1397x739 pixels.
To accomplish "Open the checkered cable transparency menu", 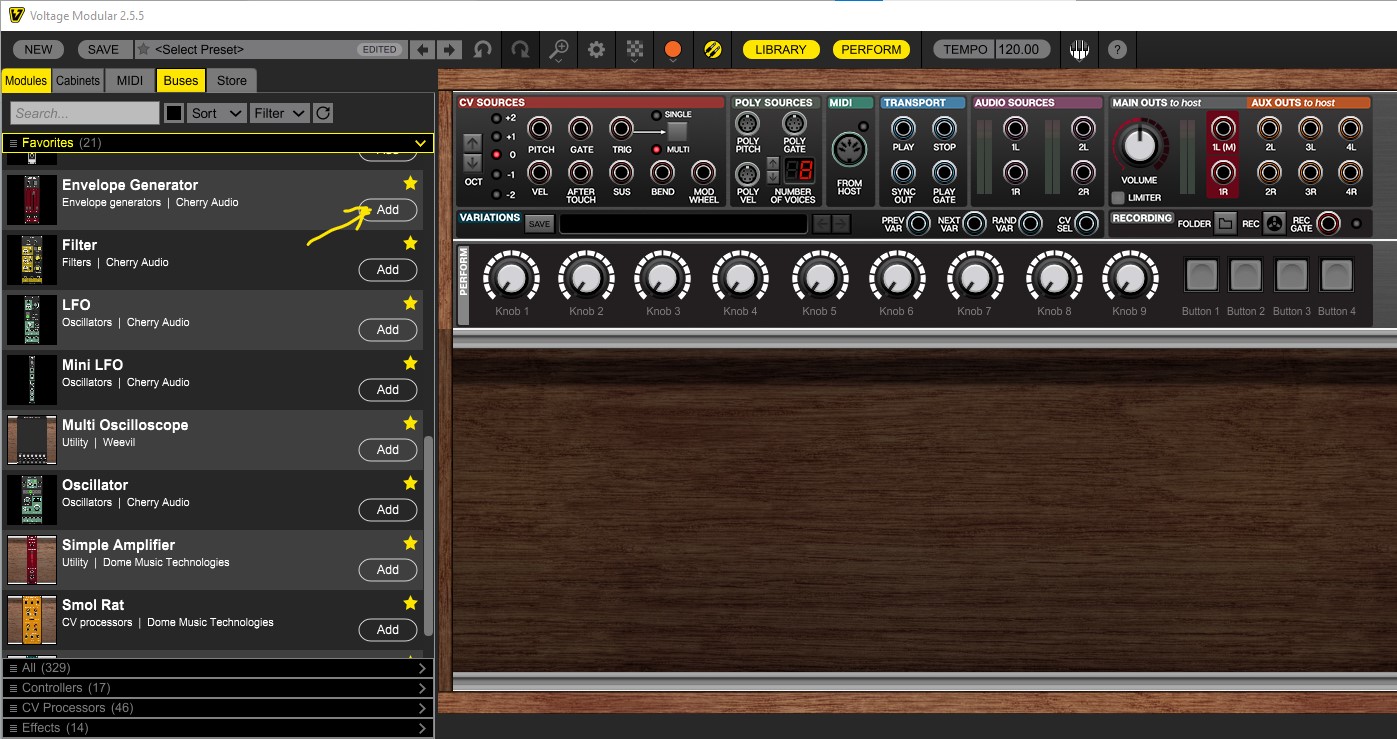I will click(x=635, y=49).
